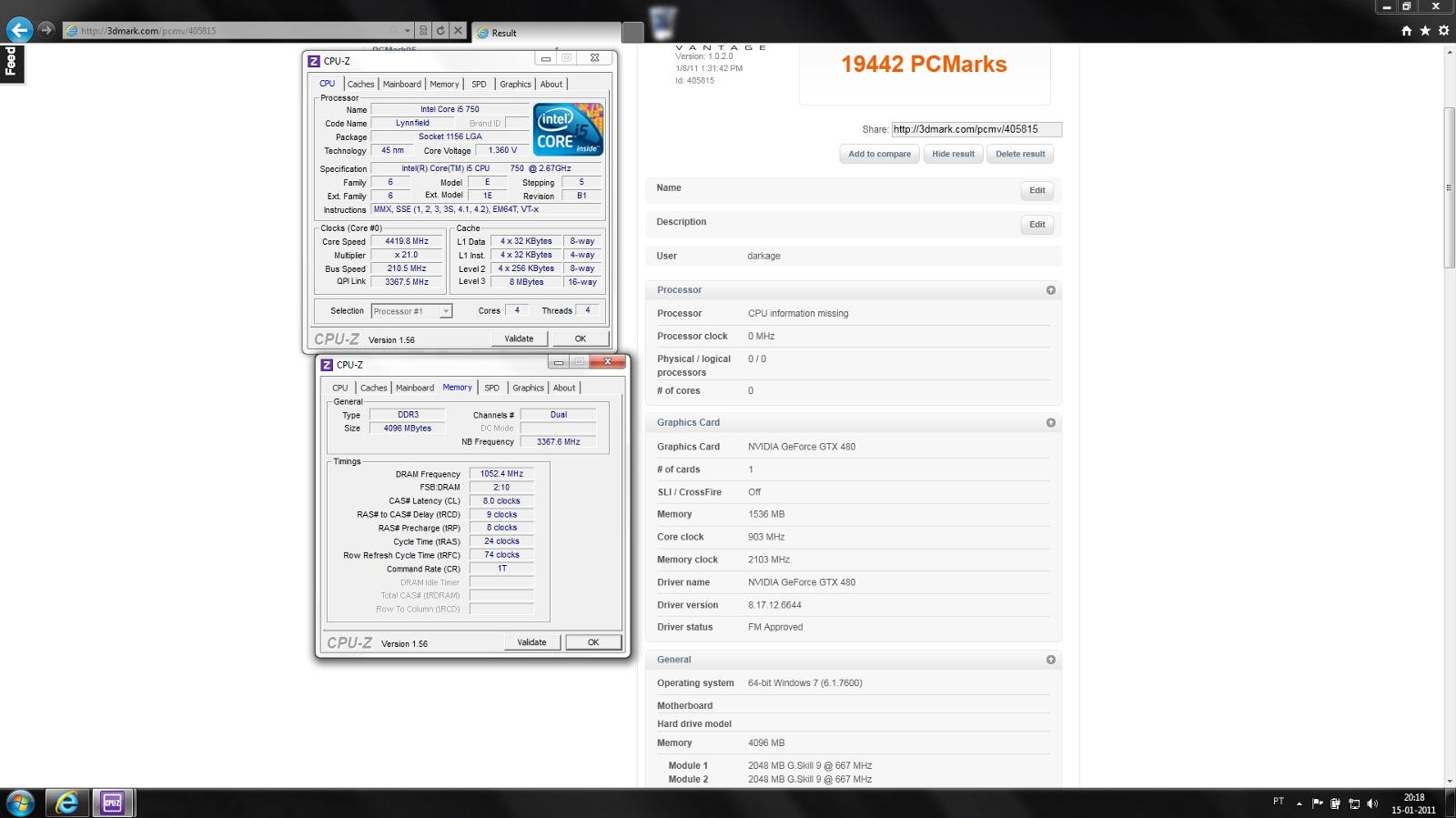Click the browser Home icon
1456x818 pixels.
click(1407, 31)
